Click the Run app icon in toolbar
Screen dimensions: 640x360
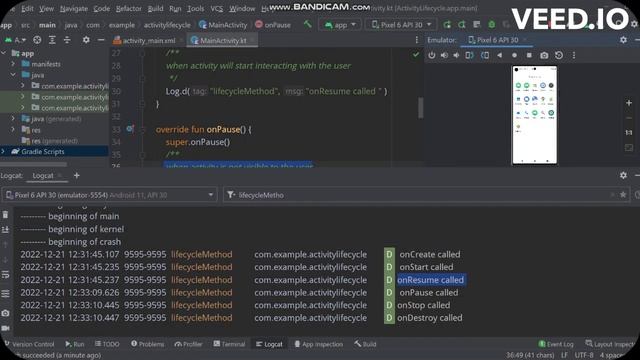(447, 25)
